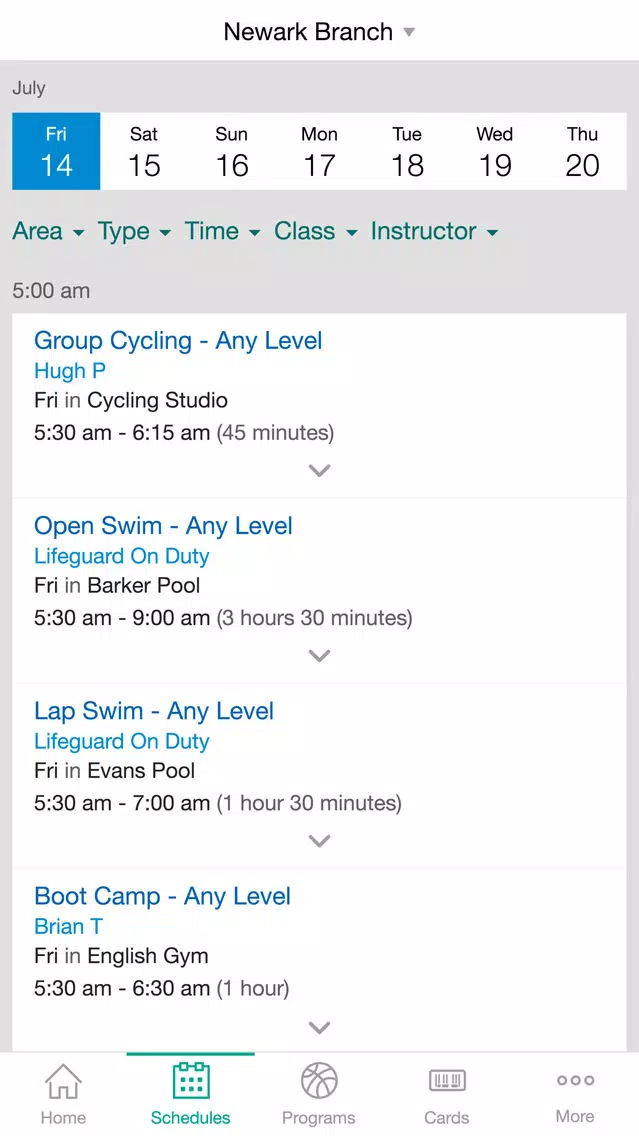Open the Cards barcode icon

pyautogui.click(x=447, y=1081)
